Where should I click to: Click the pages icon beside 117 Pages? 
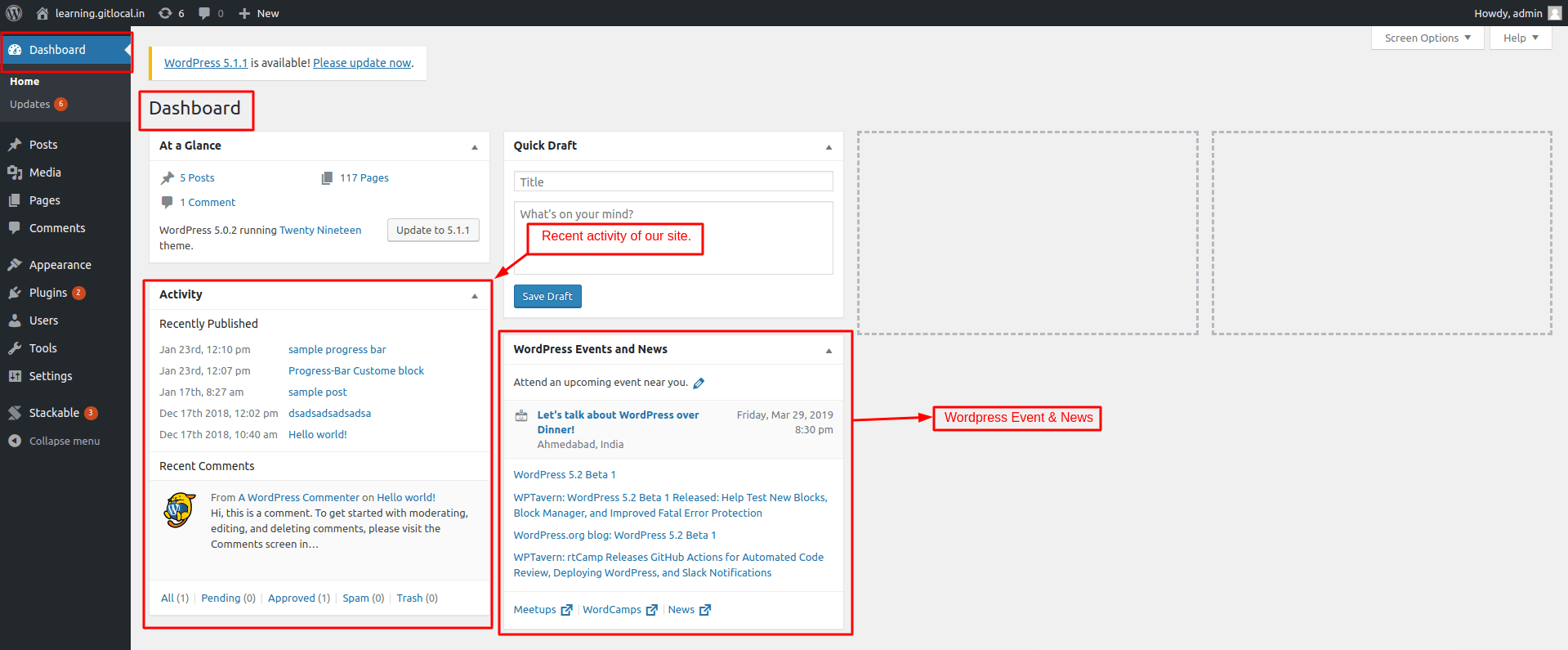(327, 177)
